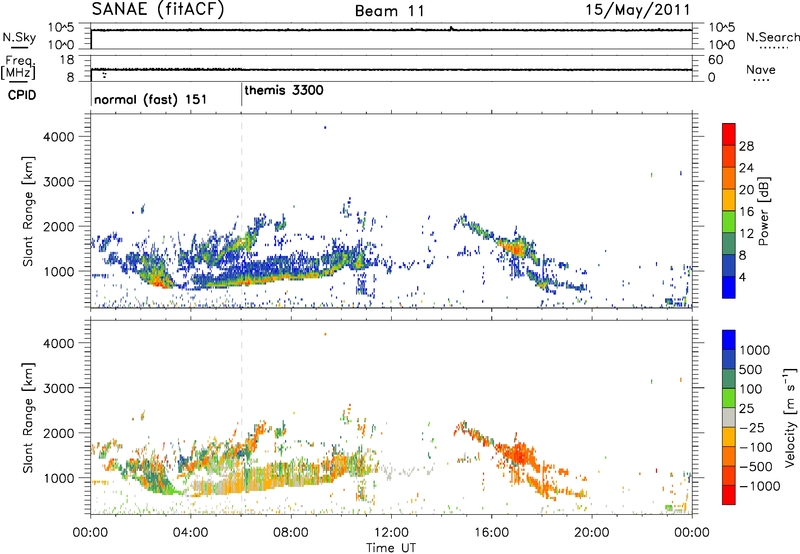Screen dimensions: 800x554
Task: Click the 2000 km tick of power panel
Action: coord(58,226)
